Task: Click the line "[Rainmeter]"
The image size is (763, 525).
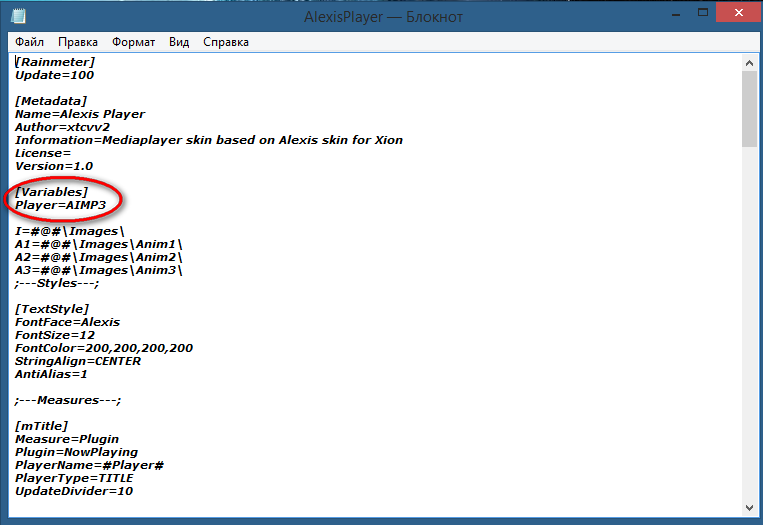Action: (55, 62)
